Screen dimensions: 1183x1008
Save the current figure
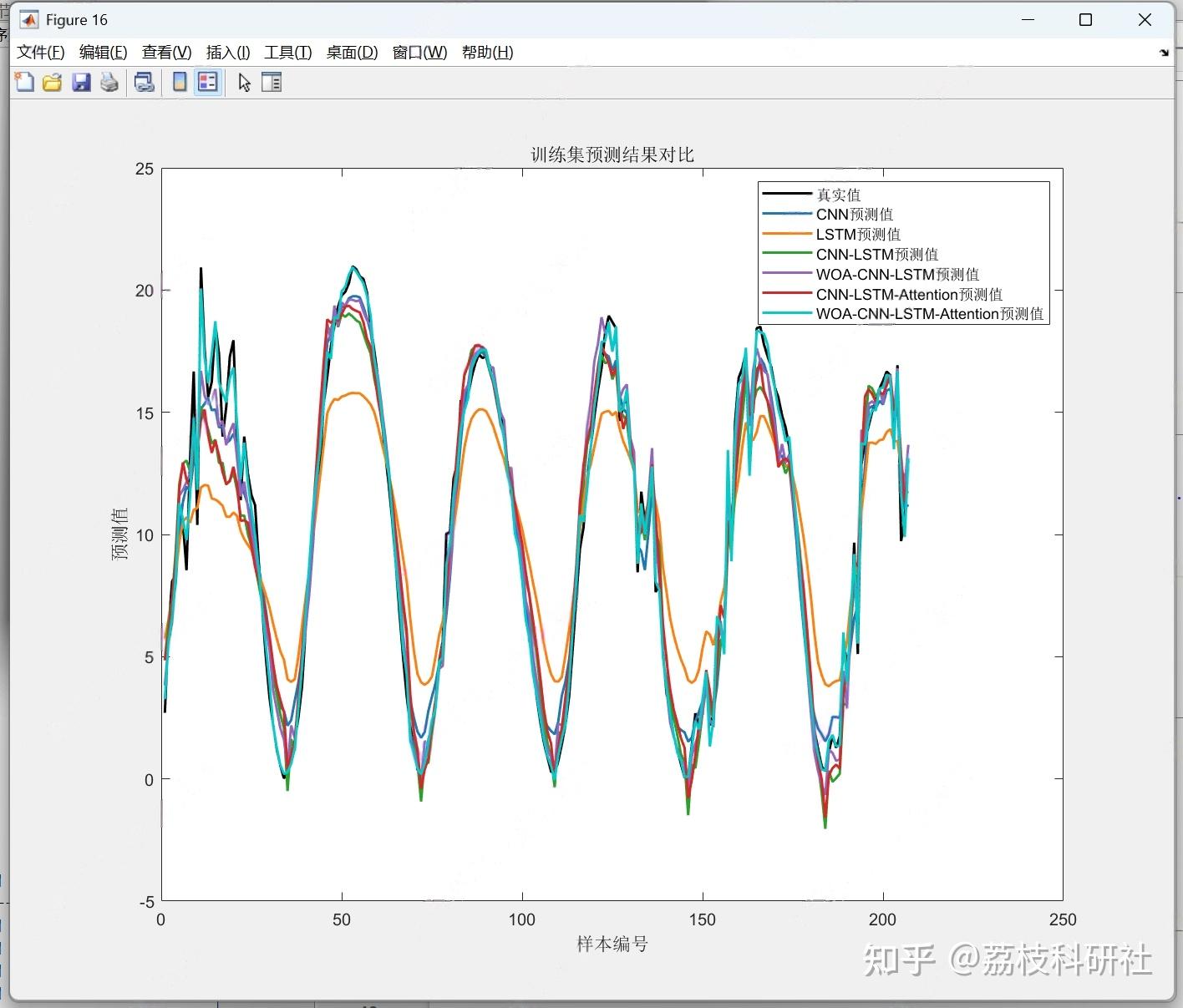[81, 82]
